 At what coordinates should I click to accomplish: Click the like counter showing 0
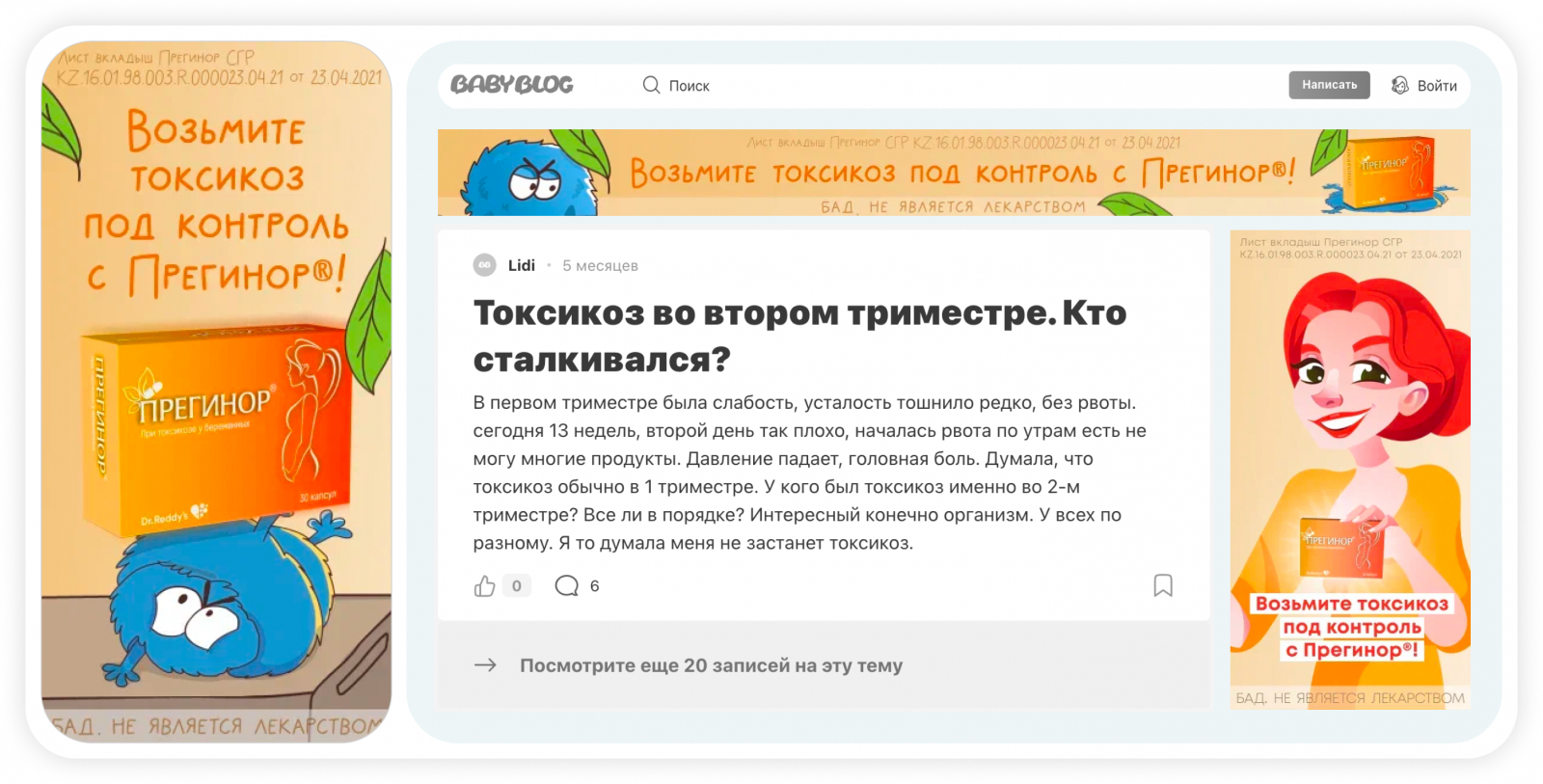tap(517, 585)
